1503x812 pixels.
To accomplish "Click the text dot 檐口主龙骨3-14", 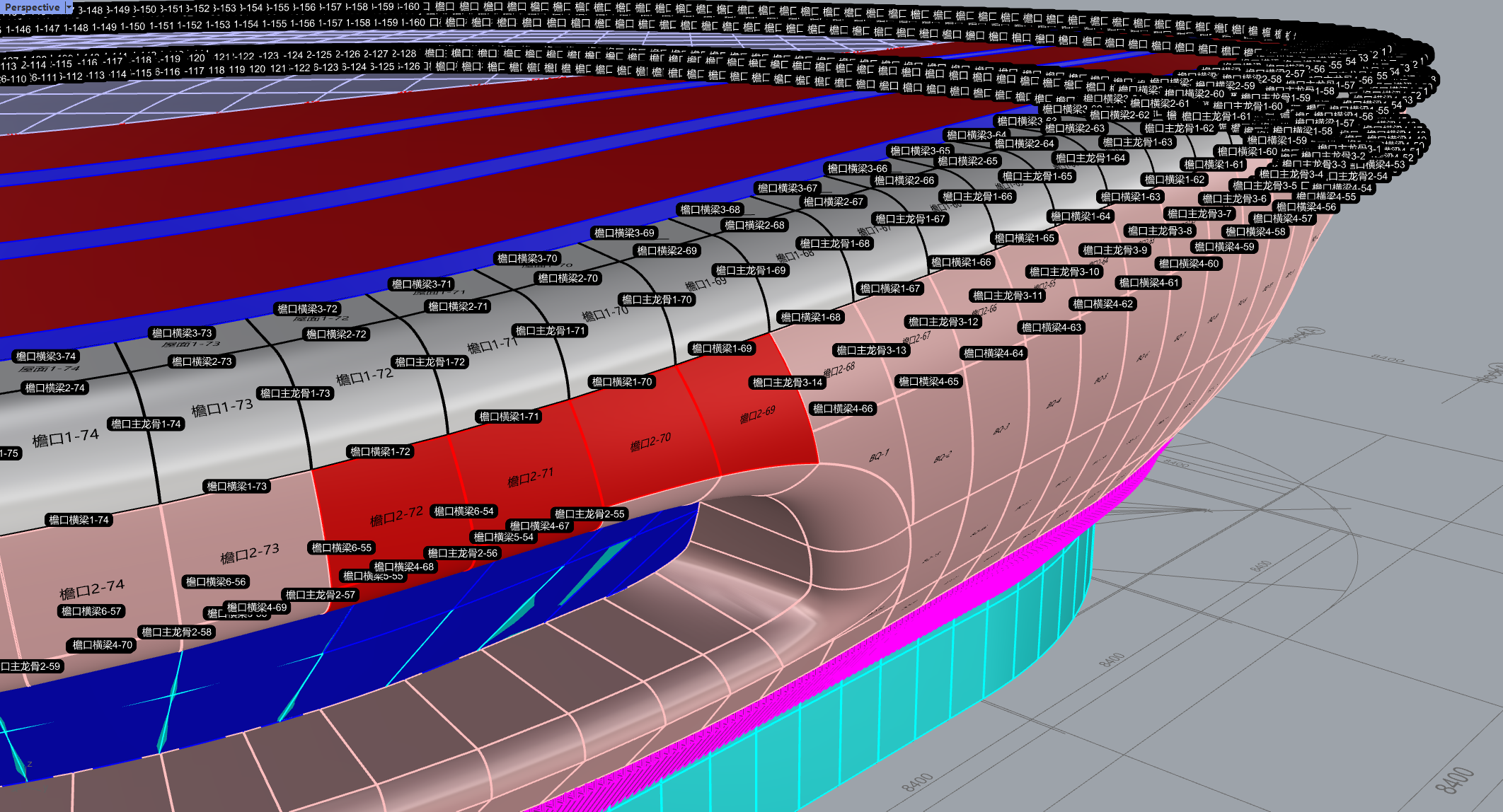I will tap(787, 383).
